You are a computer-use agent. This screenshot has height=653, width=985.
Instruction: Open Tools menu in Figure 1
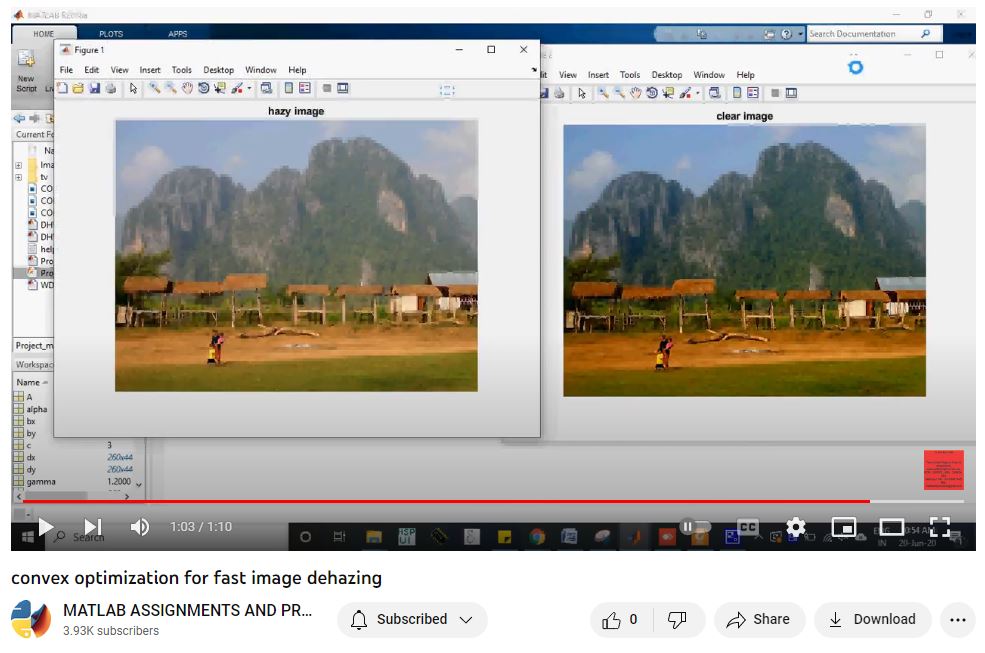tap(182, 70)
